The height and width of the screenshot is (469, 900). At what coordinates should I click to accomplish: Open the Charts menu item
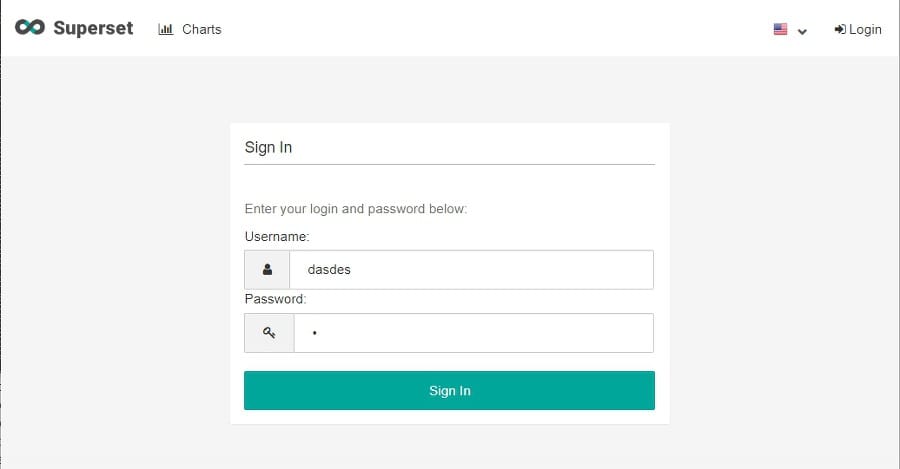(201, 29)
